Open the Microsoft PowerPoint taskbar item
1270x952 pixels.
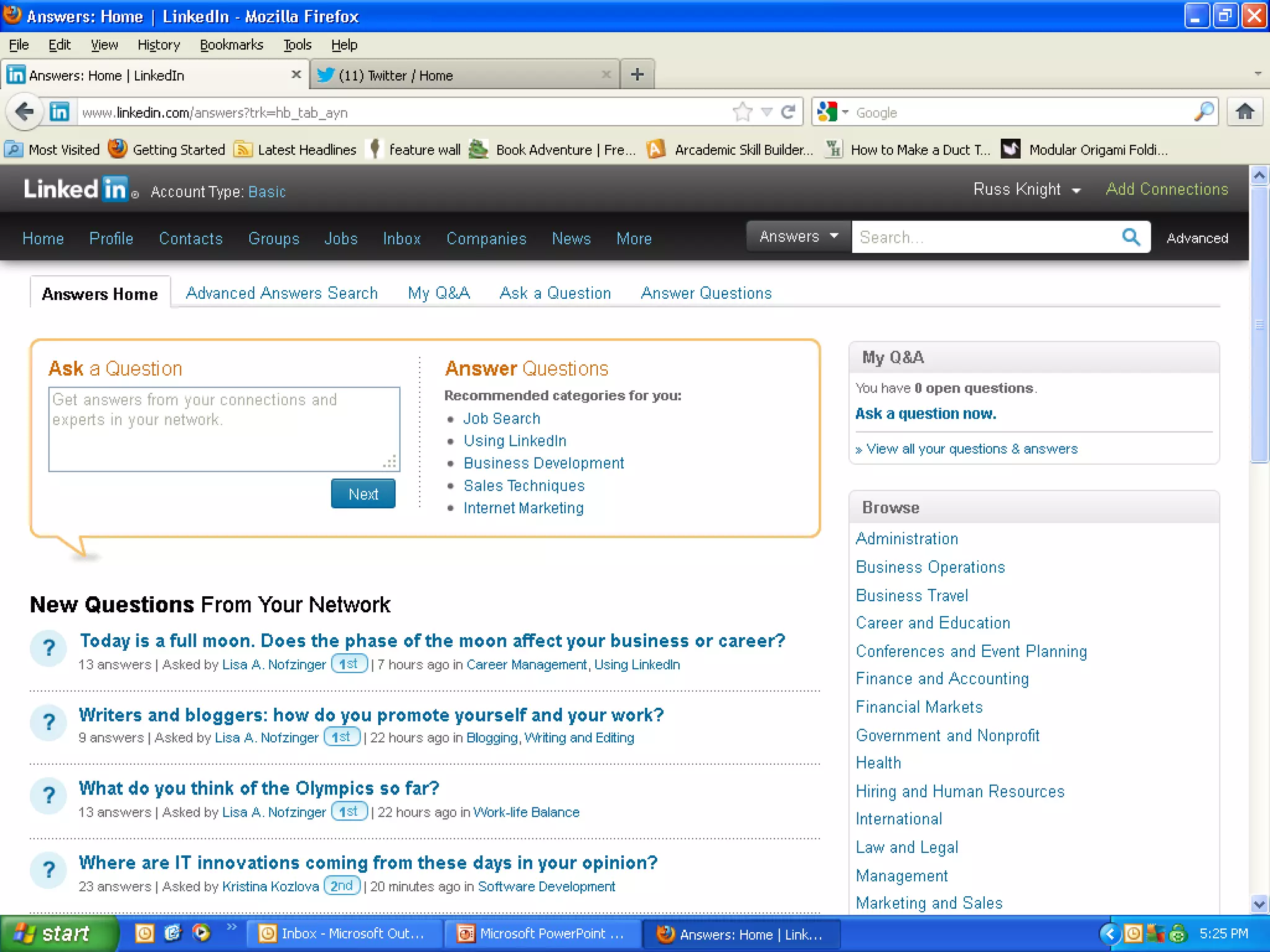coord(542,933)
